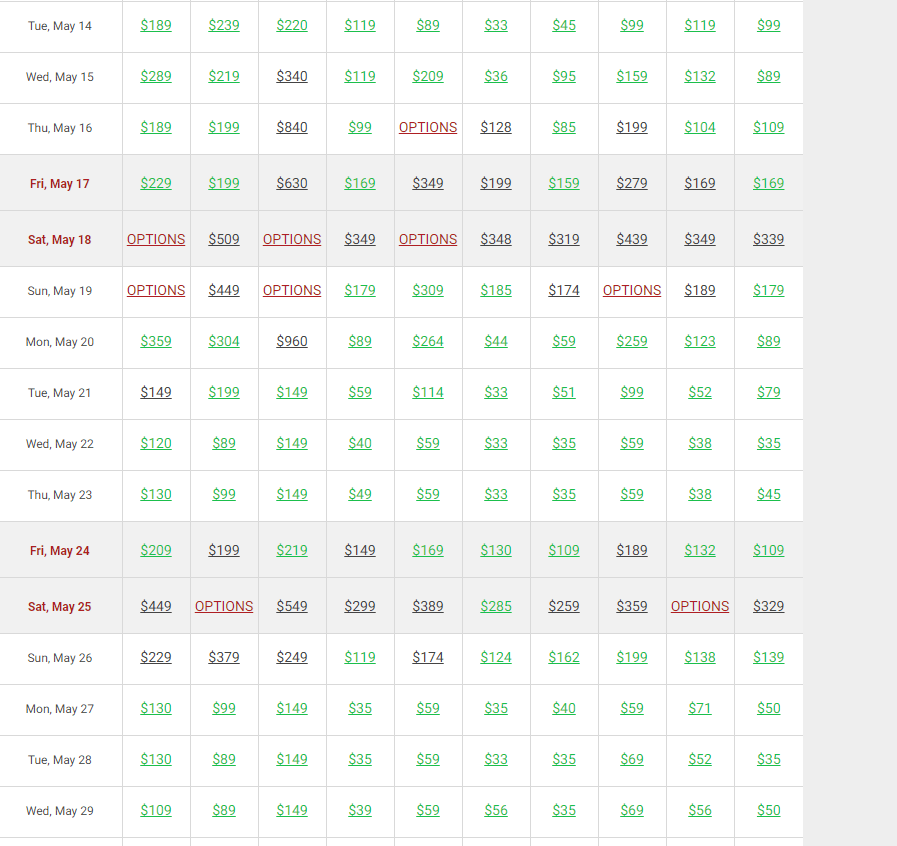Open the $379 price on Sun, May 26
The width and height of the screenshot is (897, 846).
click(224, 657)
